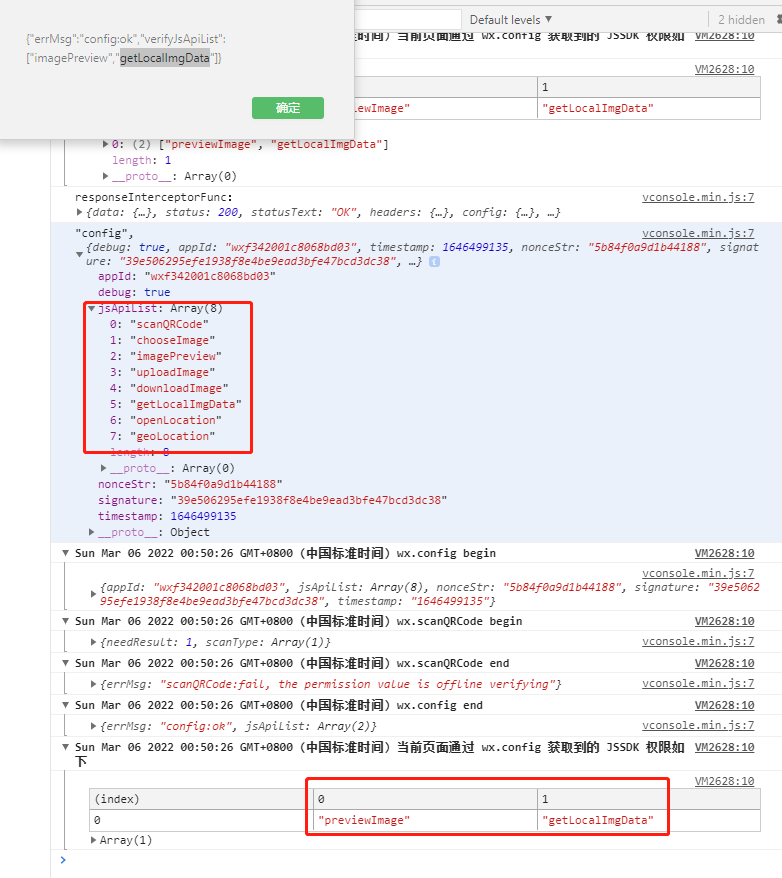Click the highlighted getLocalImgData text in the alert dialog
Viewport: 782px width, 878px height.
coord(165,58)
